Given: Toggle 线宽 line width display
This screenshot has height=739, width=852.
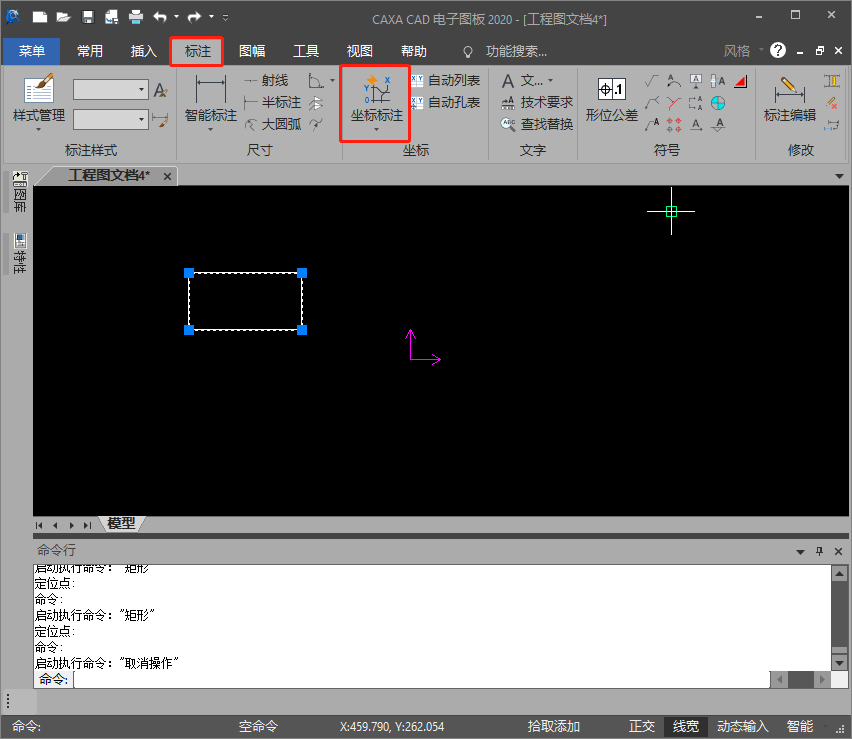Looking at the screenshot, I should (x=686, y=727).
